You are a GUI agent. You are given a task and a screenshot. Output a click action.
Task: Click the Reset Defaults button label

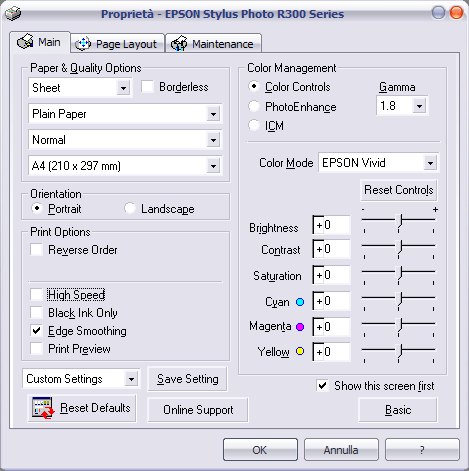click(95, 408)
